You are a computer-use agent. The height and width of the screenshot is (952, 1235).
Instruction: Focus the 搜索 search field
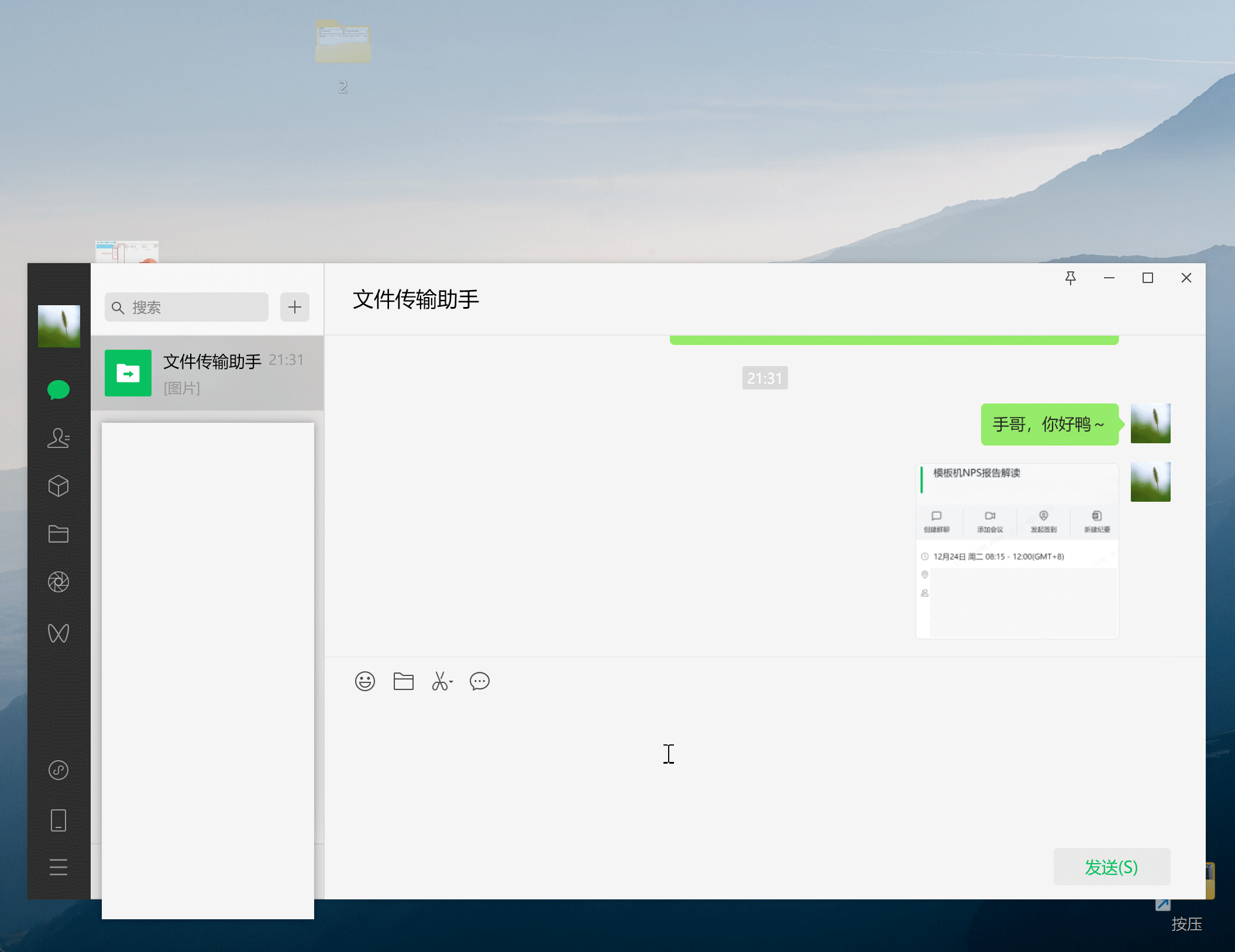[187, 307]
